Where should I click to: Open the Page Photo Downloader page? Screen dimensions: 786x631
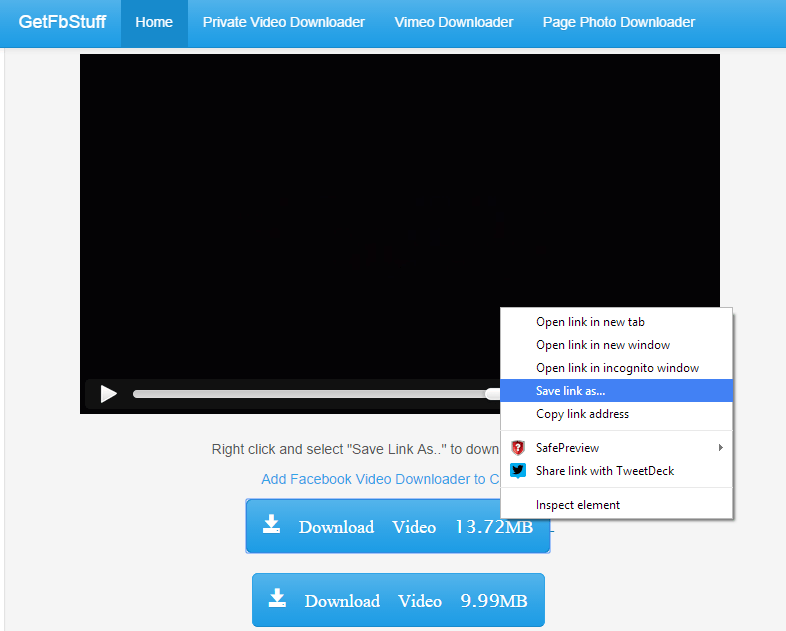619,23
